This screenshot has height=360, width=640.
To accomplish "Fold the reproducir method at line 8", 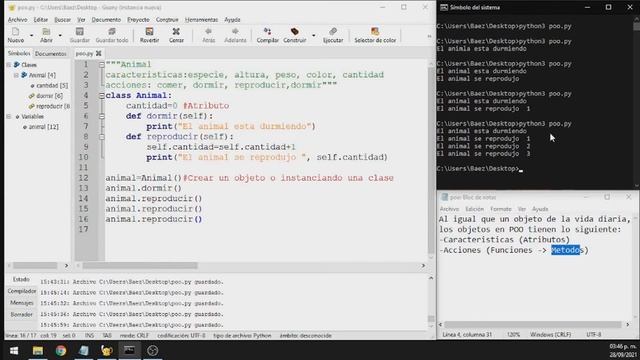I will [102, 137].
